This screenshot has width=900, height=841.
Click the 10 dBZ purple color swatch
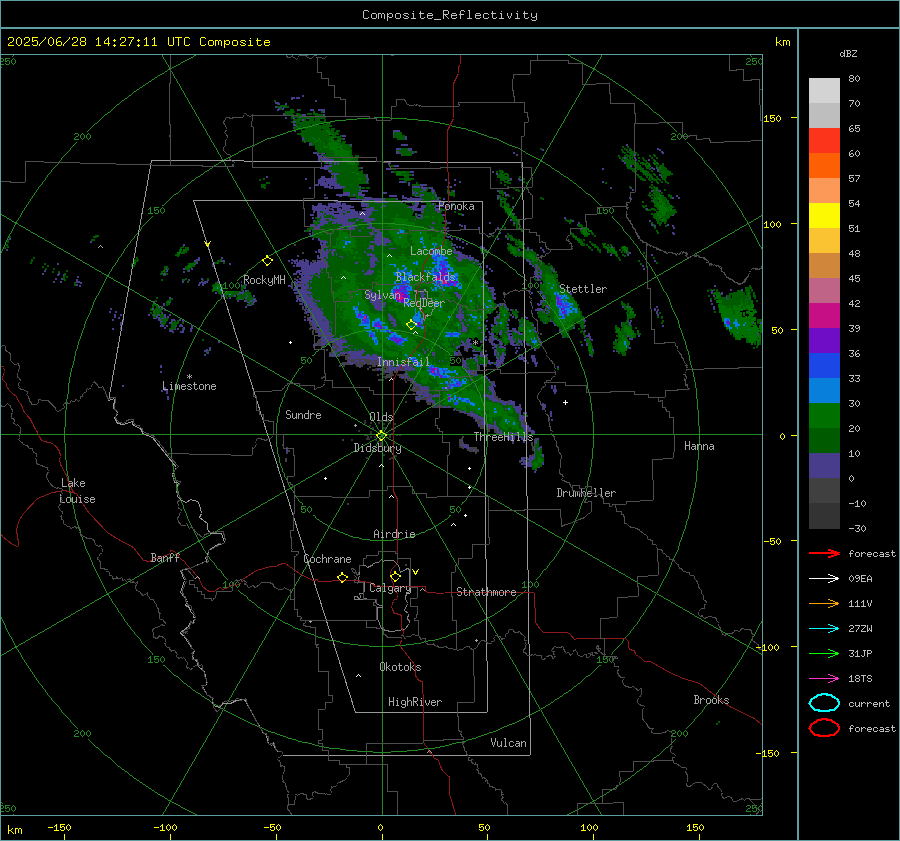pos(824,466)
